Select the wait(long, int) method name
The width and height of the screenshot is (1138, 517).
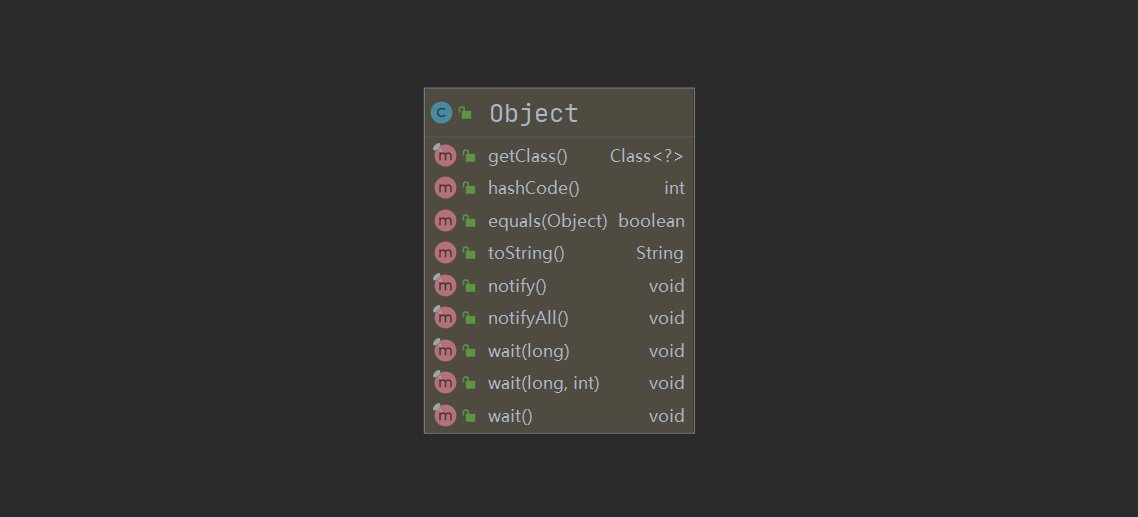[543, 383]
